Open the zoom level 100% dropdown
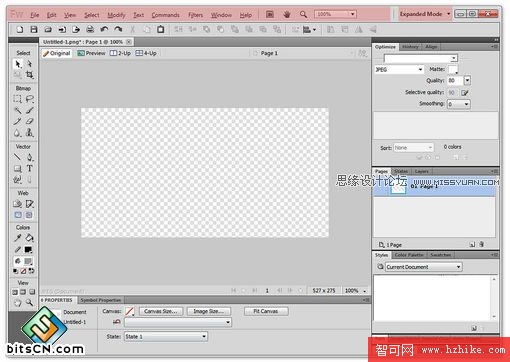510x362 pixels. (352, 14)
